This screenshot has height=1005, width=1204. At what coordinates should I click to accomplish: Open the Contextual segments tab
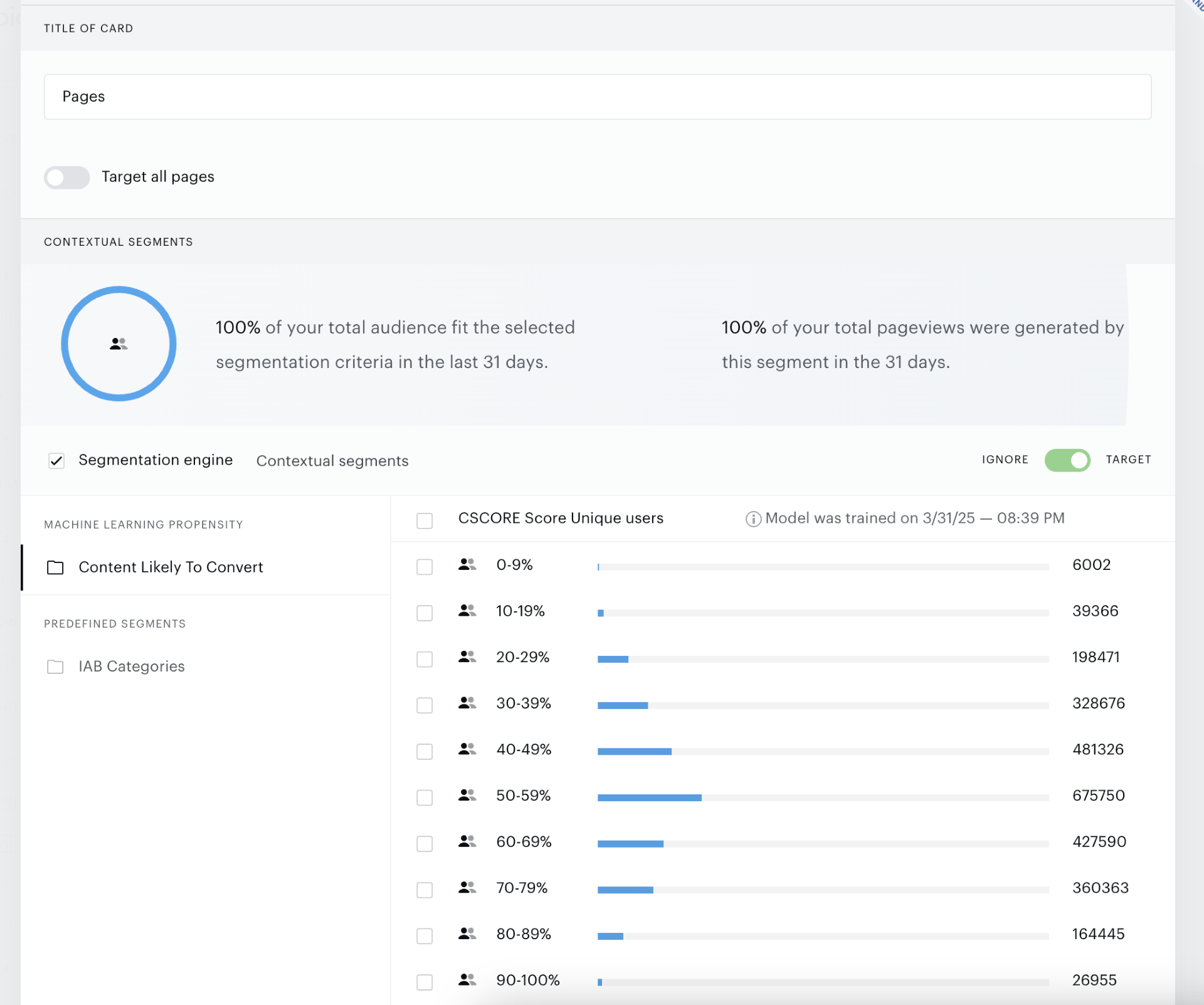[x=332, y=461]
